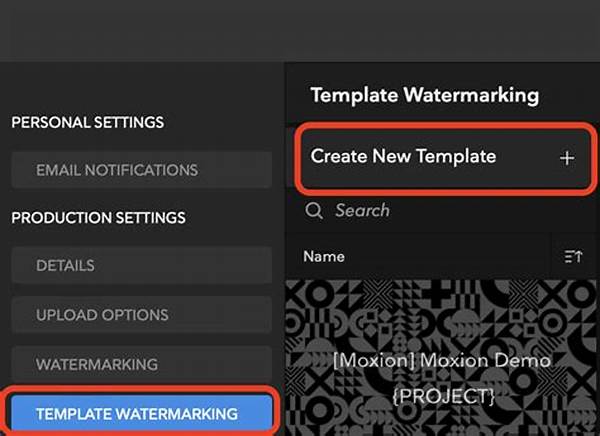This screenshot has height=436, width=600.
Task: Click the Name column header
Action: point(324,257)
